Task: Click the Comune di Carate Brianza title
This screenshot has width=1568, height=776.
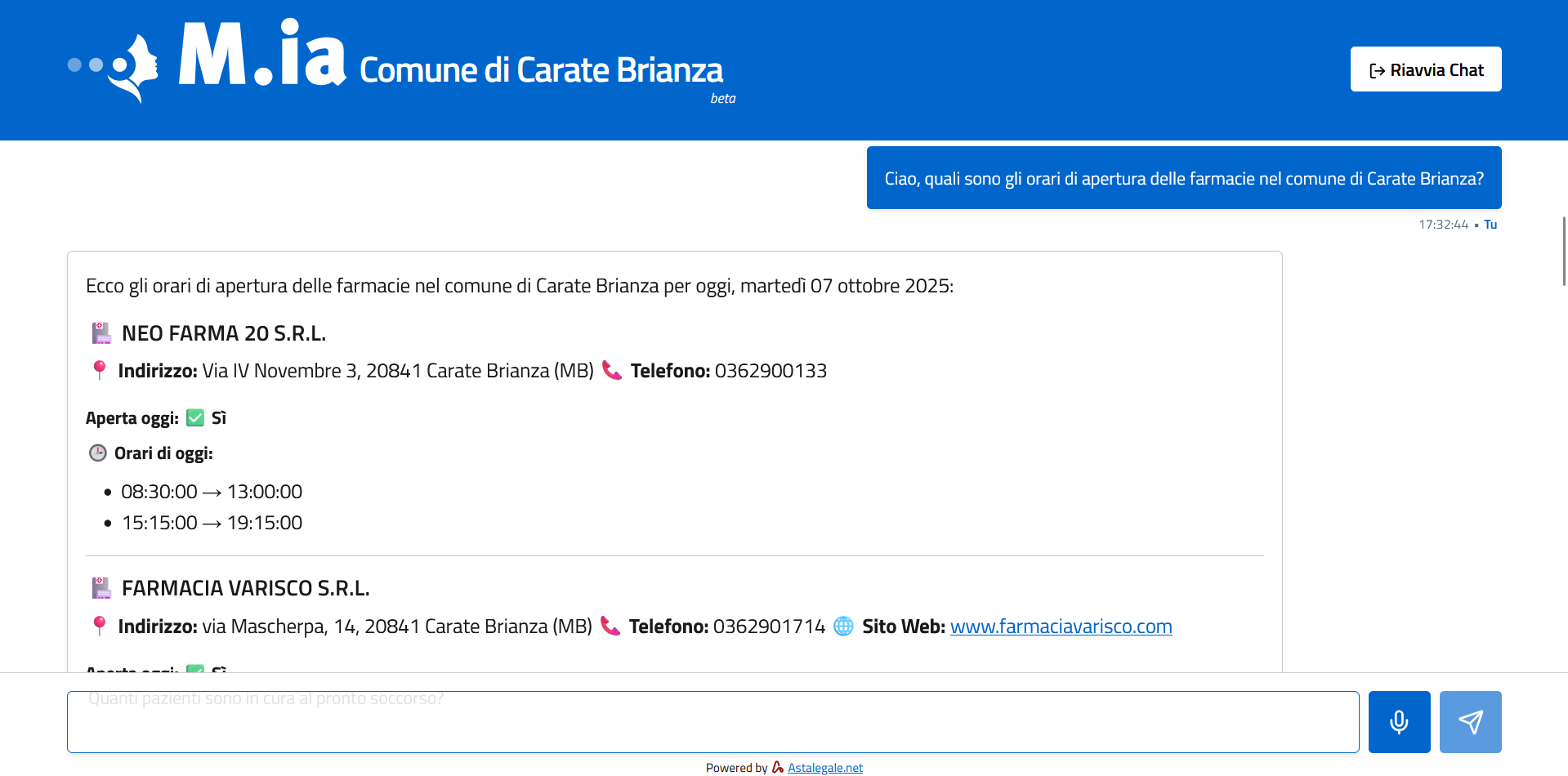Action: [541, 70]
